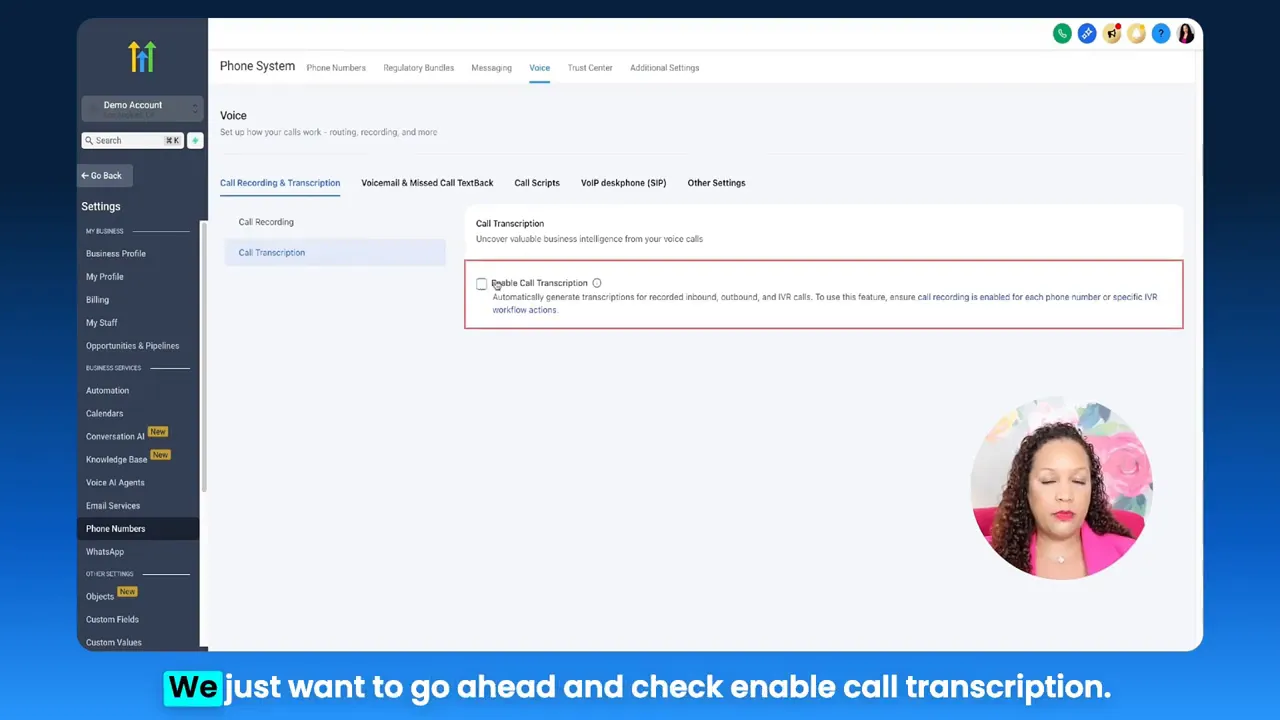
Task: Open the VoIP deskphone (SIP) tab
Action: point(623,183)
